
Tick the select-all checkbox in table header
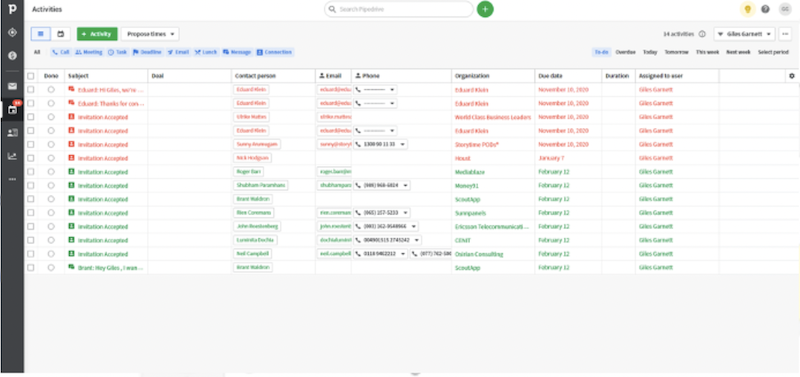click(x=31, y=76)
